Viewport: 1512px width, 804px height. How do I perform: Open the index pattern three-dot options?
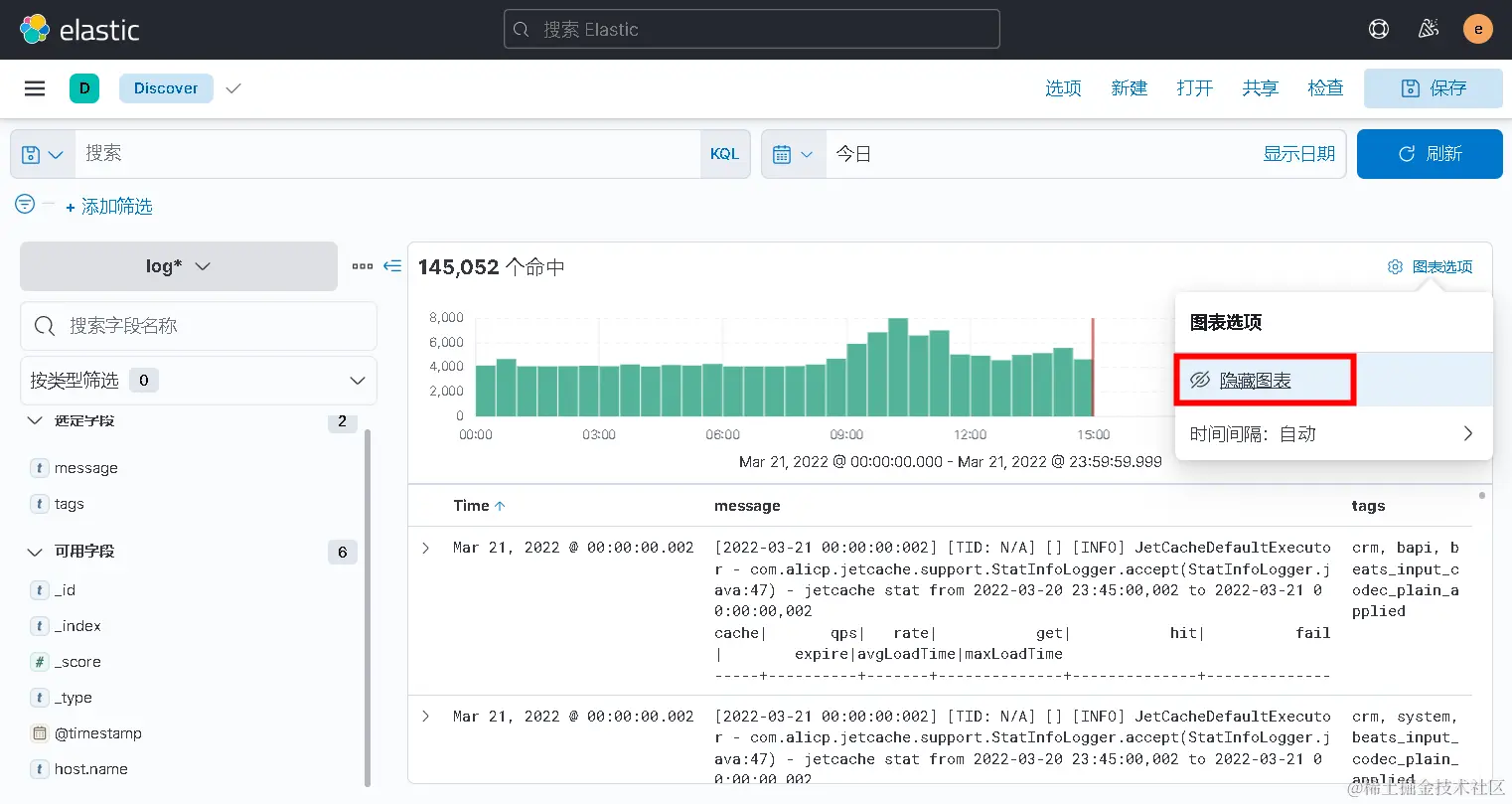click(x=363, y=266)
